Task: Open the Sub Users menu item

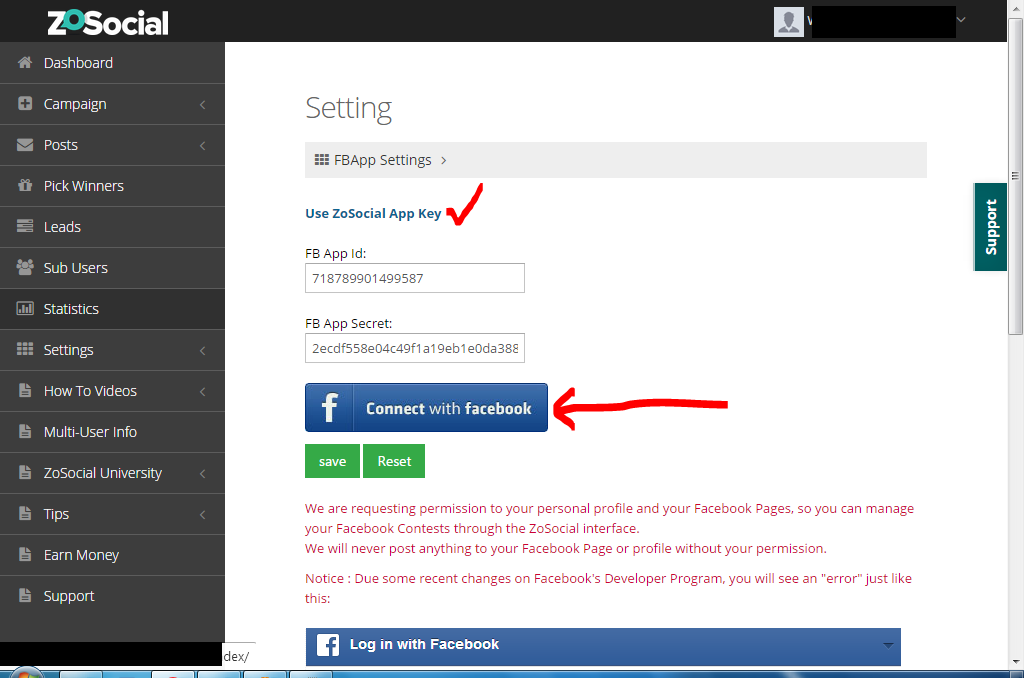Action: coord(112,268)
